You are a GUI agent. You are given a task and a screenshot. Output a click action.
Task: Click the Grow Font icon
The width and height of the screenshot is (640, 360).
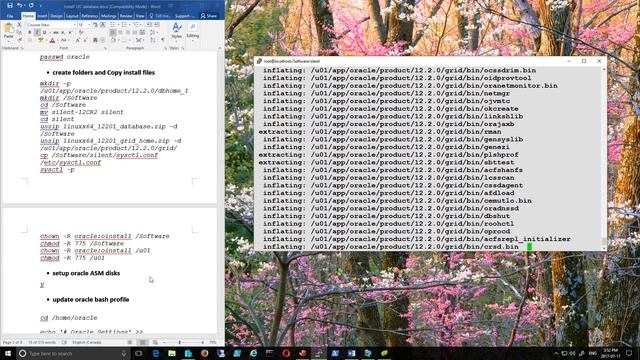[78, 40]
